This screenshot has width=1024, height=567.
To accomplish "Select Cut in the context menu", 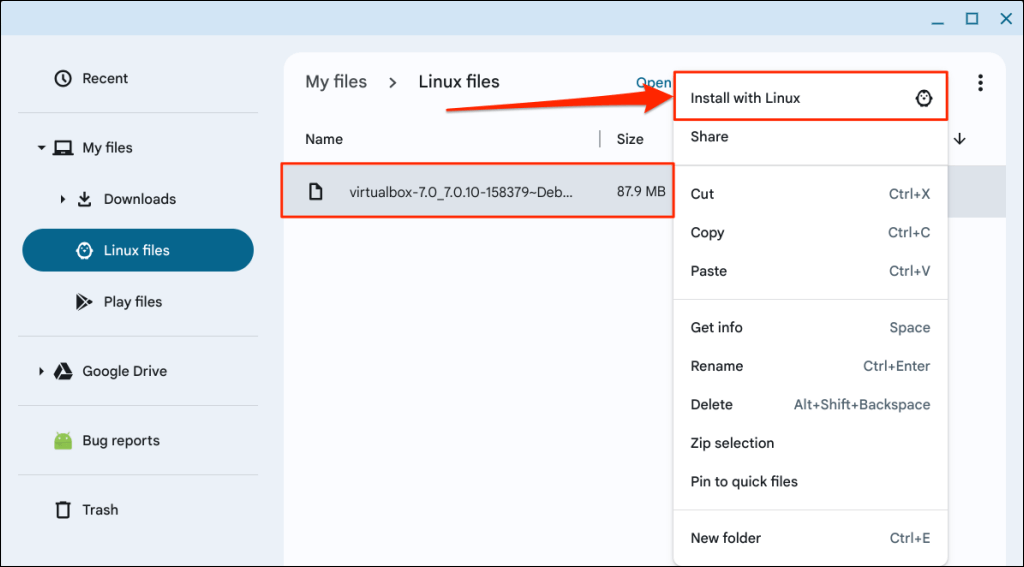I will coord(810,194).
